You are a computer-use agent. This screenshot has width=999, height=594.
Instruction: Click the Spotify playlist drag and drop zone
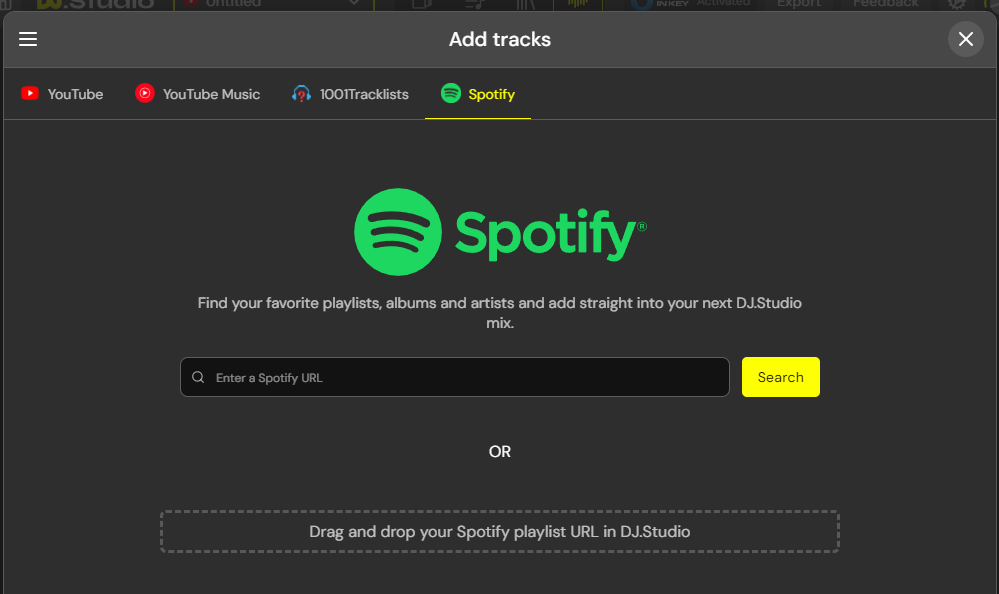(x=499, y=532)
